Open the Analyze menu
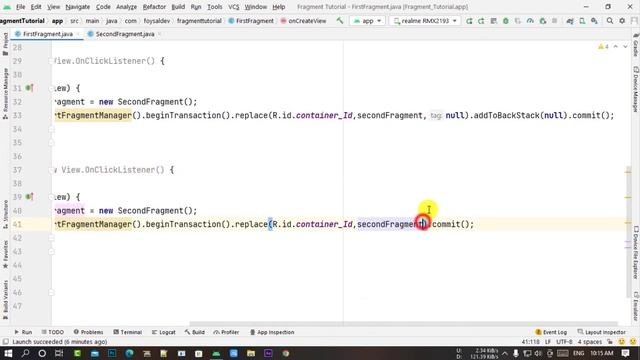 tap(127, 7)
